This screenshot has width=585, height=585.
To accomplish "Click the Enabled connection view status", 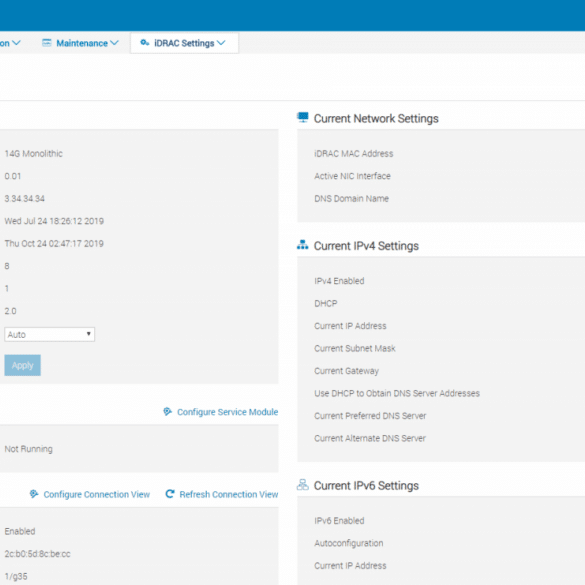I will click(20, 531).
